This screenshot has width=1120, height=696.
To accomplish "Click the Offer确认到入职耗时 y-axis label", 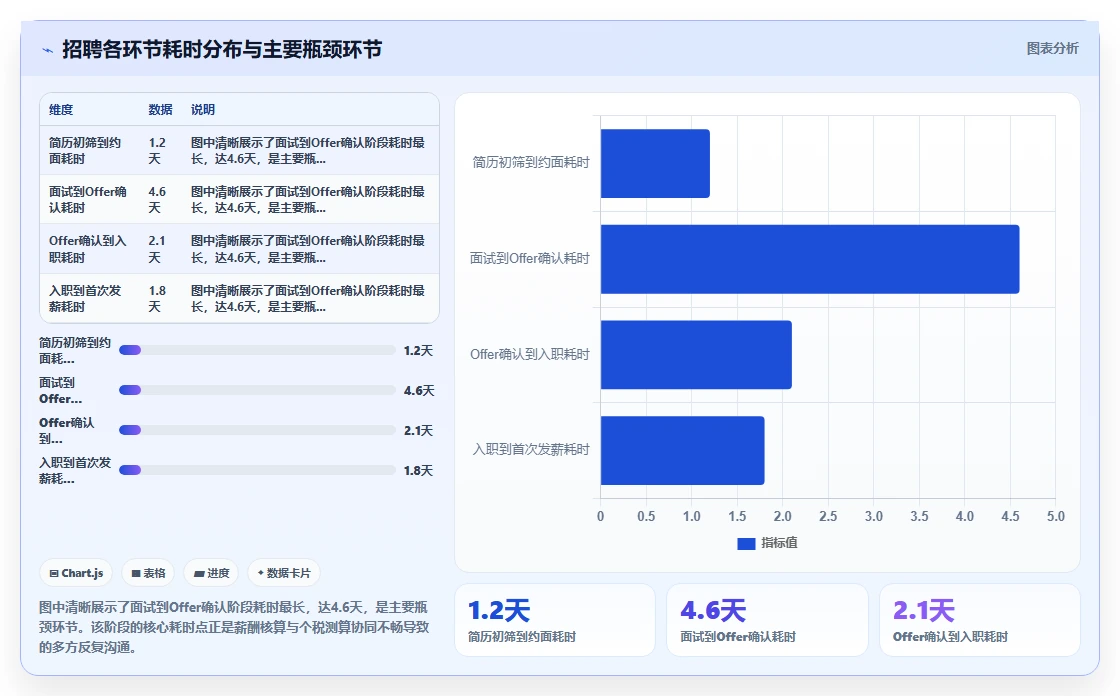I will point(529,354).
